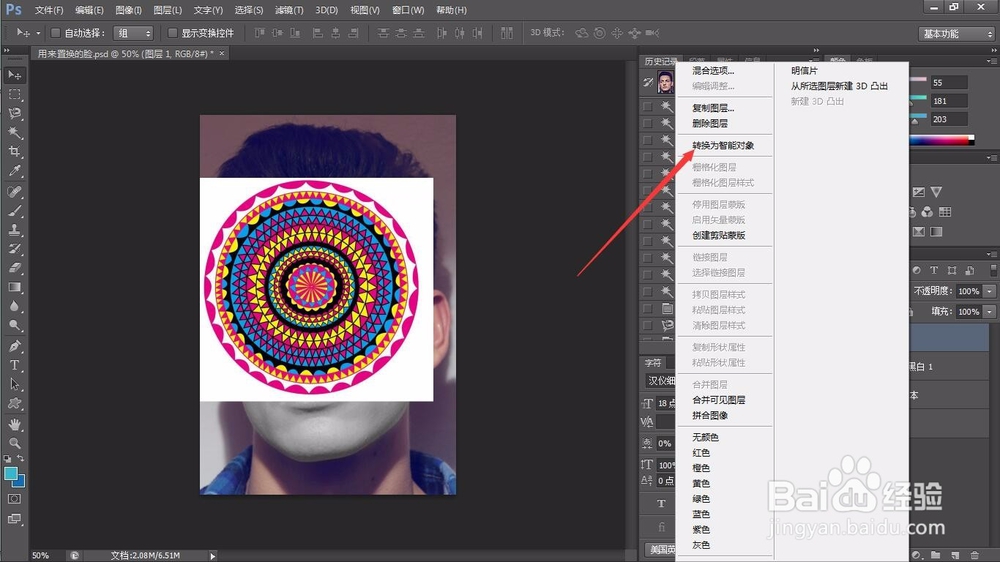Viewport: 1000px width, 562px height.
Task: Select the Rectangular Marquee tool
Action: [x=14, y=94]
